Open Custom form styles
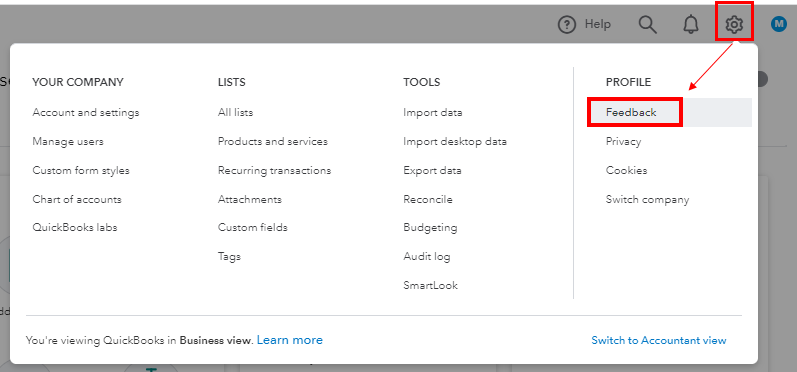Image resolution: width=797 pixels, height=372 pixels. 81,170
